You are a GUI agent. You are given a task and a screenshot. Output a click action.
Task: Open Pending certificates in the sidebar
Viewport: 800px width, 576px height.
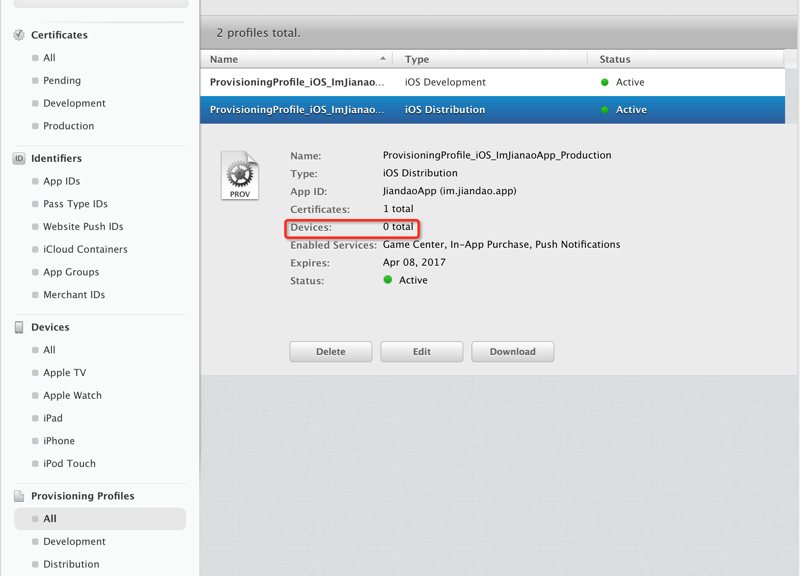pos(62,80)
